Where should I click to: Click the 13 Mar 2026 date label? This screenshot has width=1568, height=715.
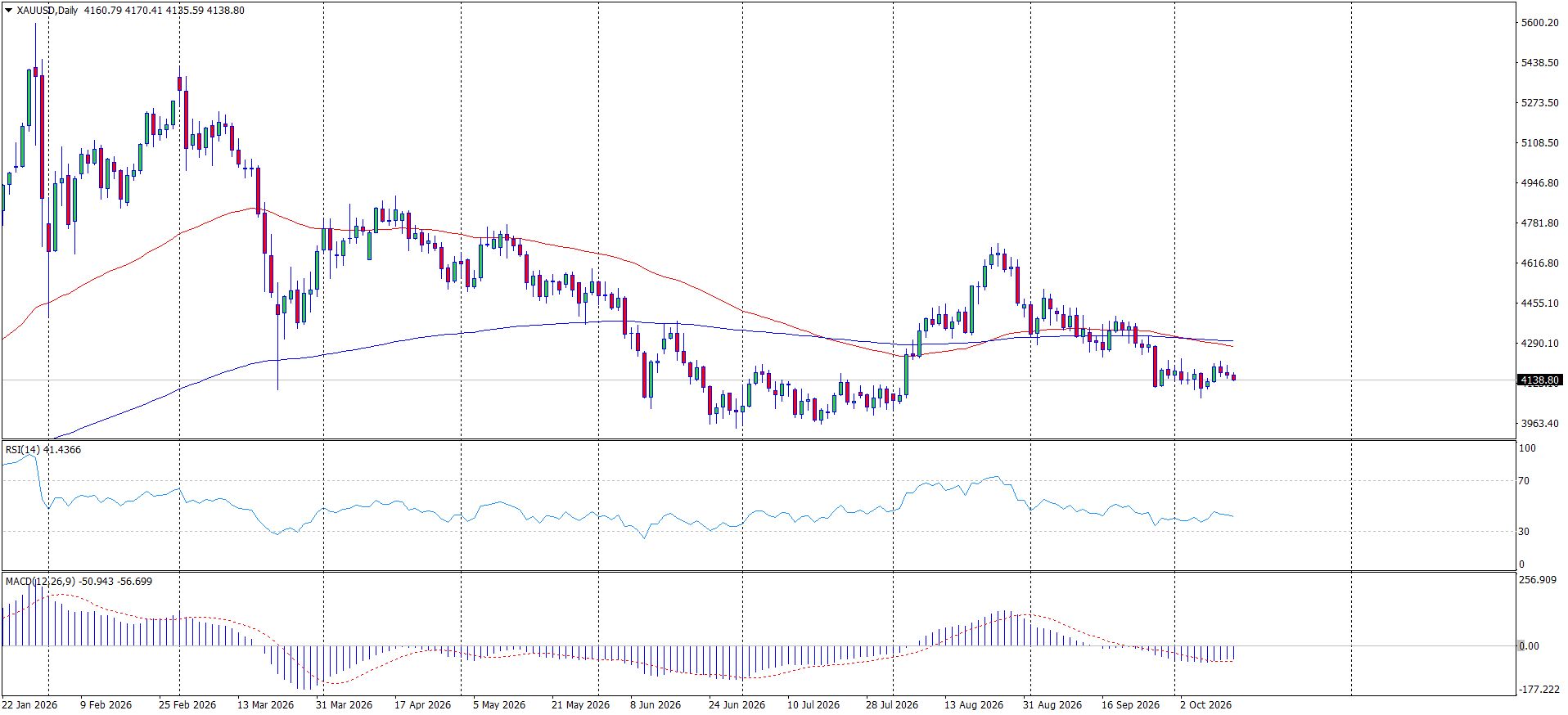265,705
